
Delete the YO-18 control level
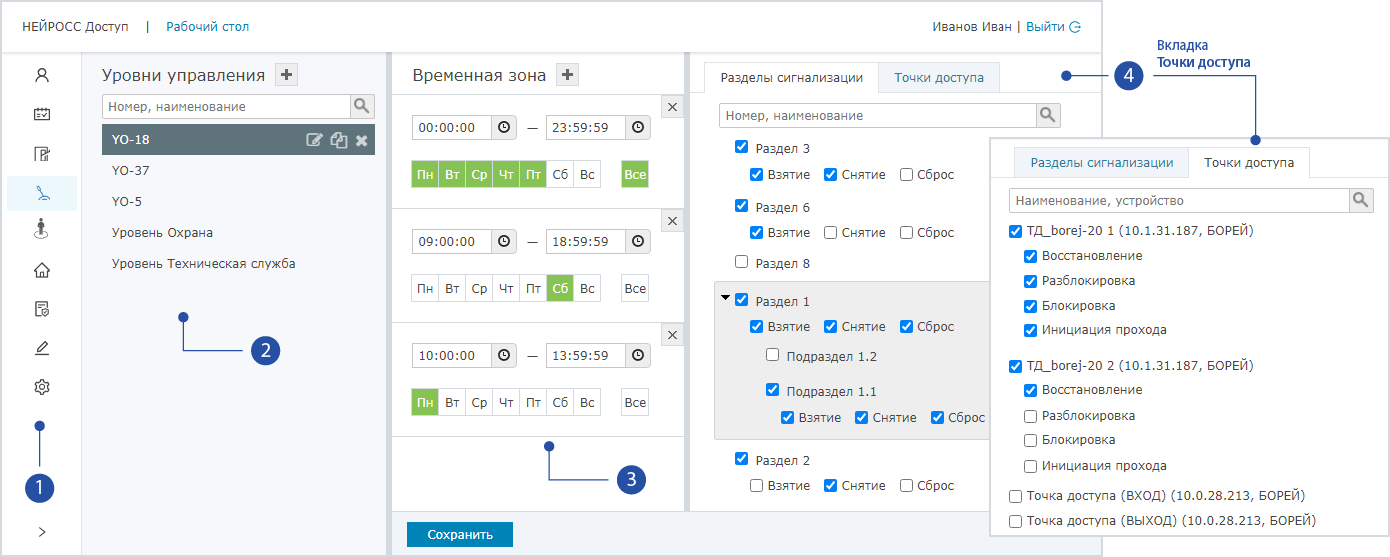click(362, 140)
